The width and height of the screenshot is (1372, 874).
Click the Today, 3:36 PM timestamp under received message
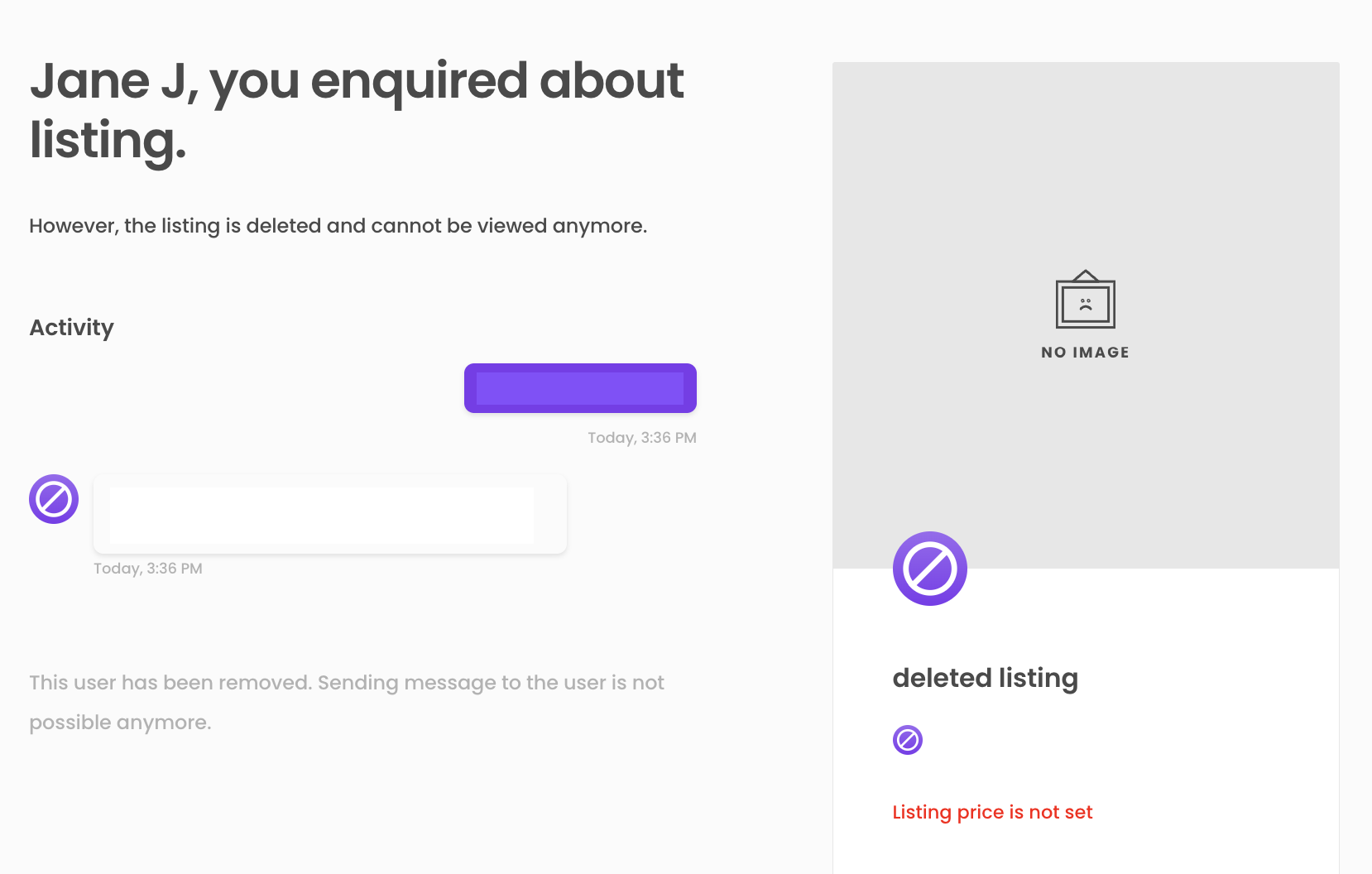point(148,568)
